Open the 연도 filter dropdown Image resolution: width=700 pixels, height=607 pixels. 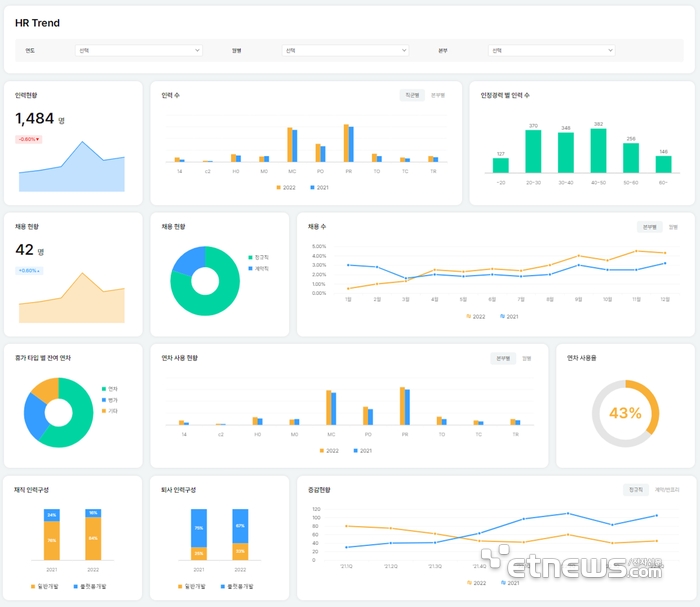(x=139, y=50)
